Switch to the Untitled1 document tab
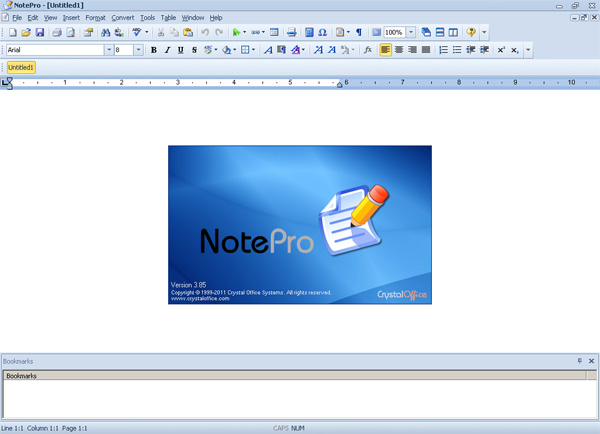Image resolution: width=600 pixels, height=434 pixels. click(21, 67)
